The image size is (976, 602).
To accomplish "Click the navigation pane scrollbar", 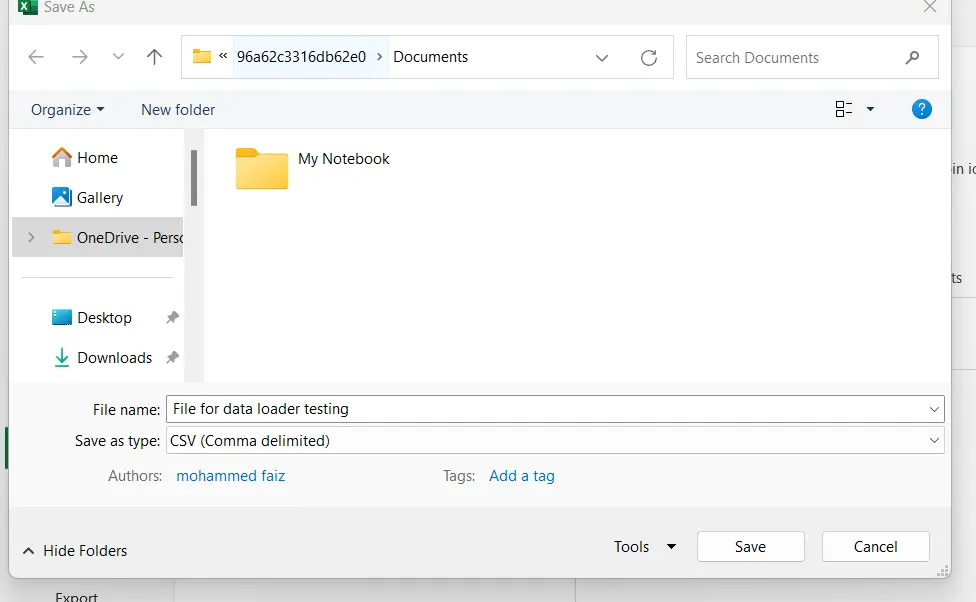I will pyautogui.click(x=194, y=178).
